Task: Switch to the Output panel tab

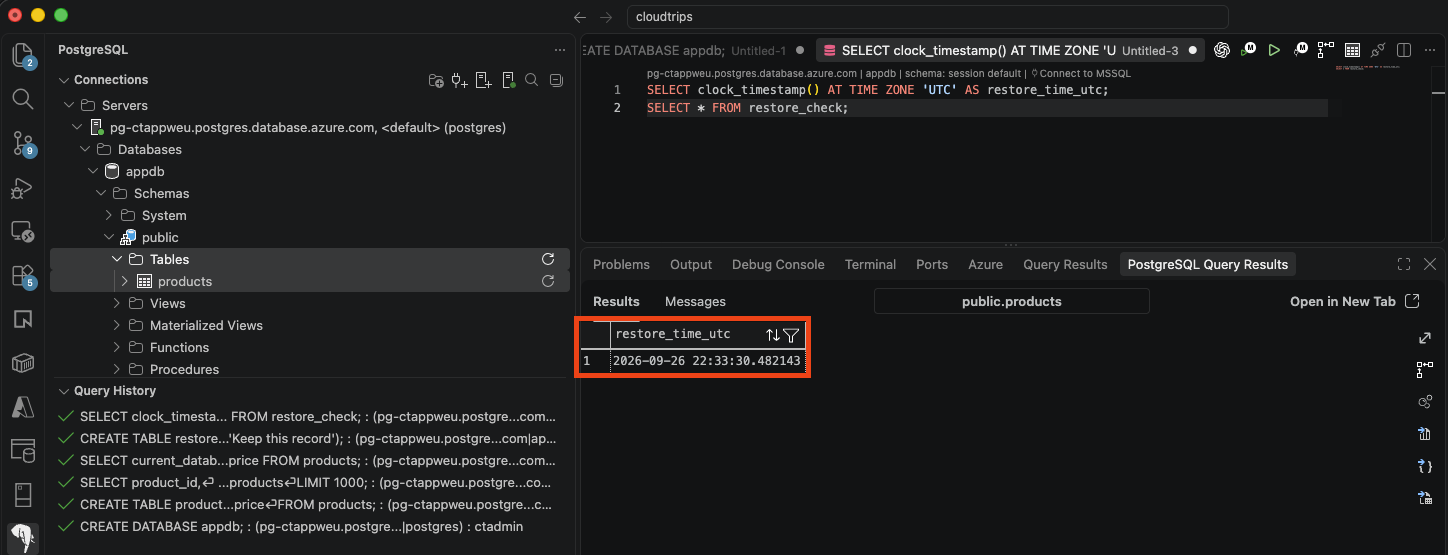Action: pos(691,264)
